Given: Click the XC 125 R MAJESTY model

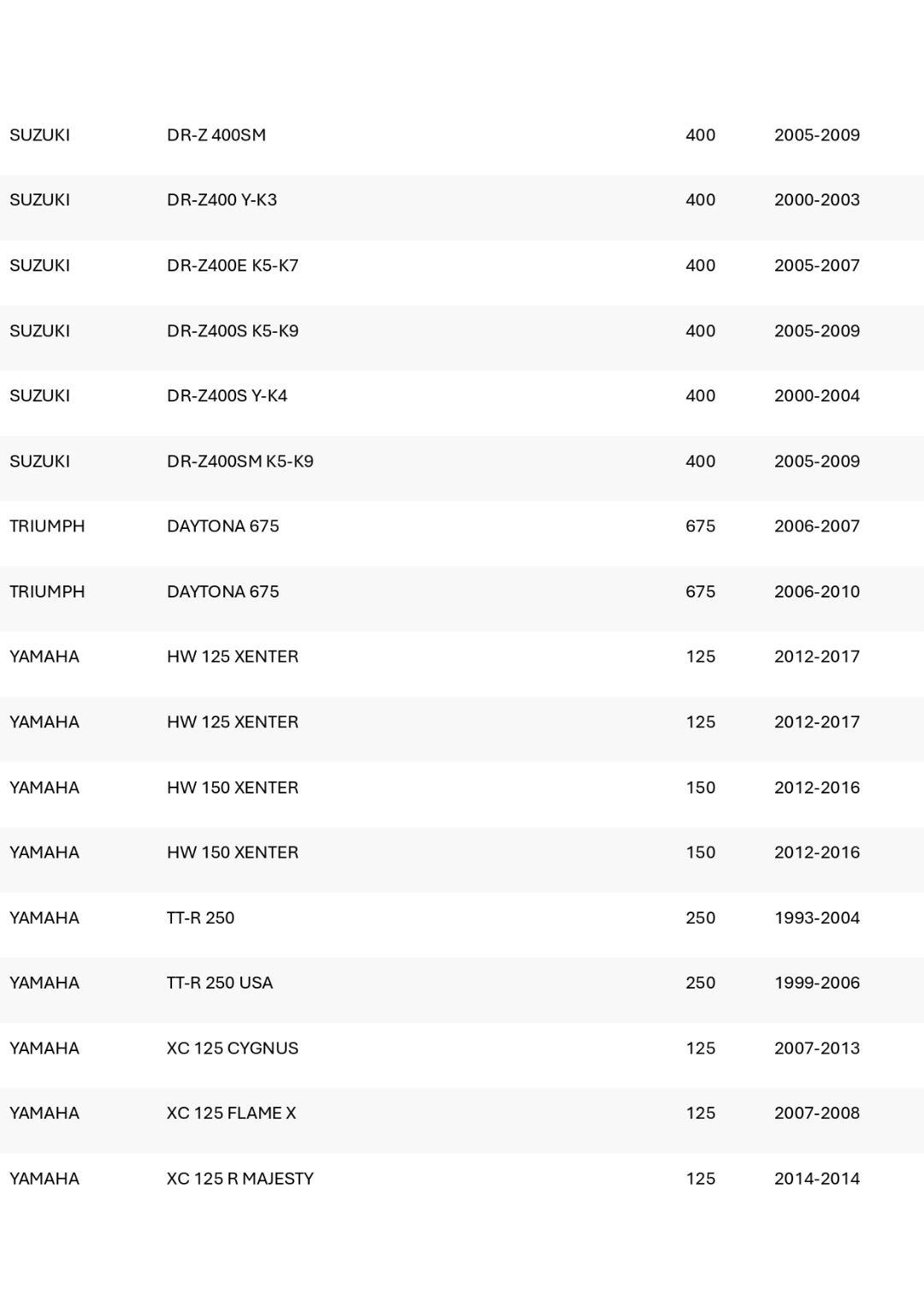Looking at the screenshot, I should coord(240,1179).
